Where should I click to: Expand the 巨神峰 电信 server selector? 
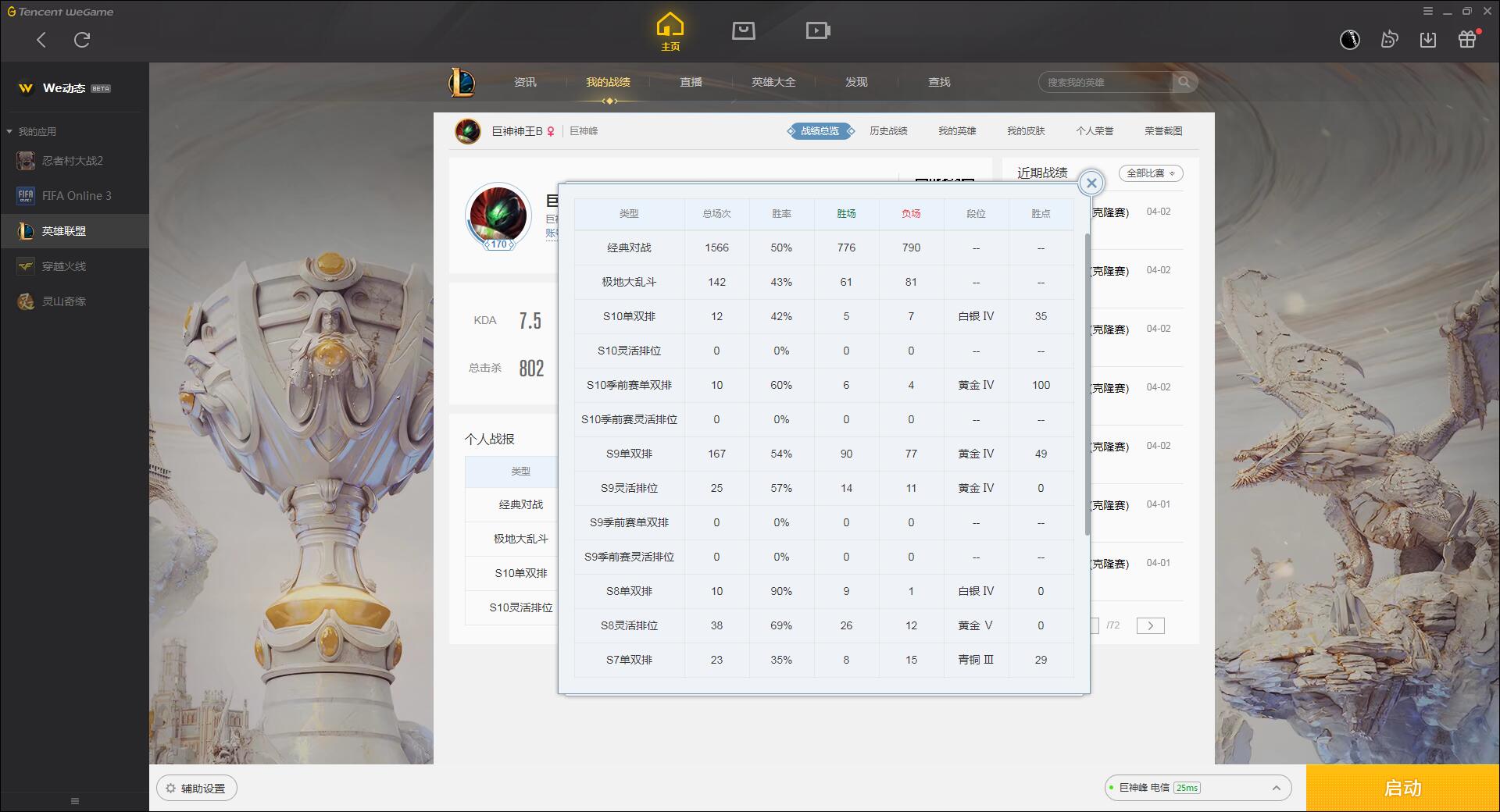tap(1197, 788)
